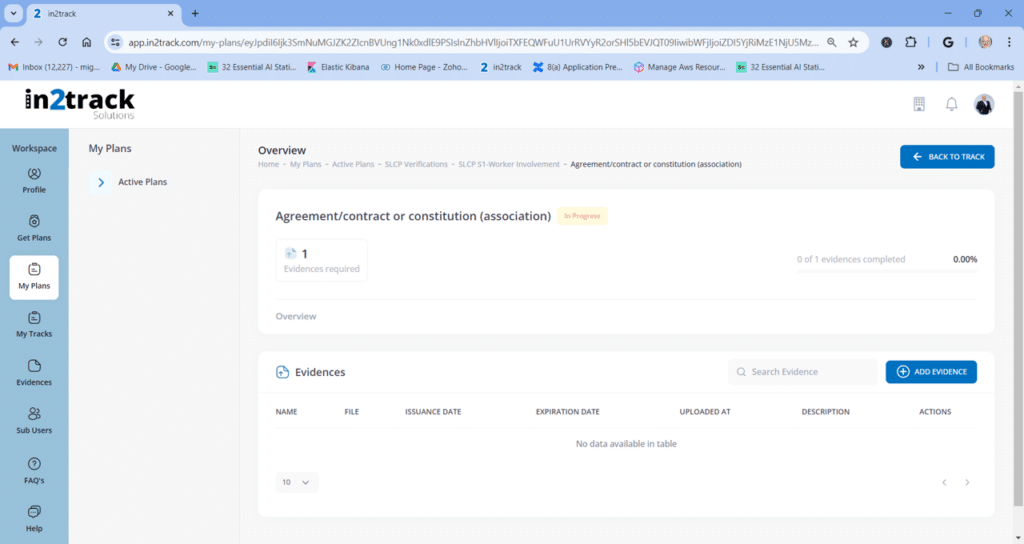Viewport: 1024px width, 544px height.
Task: Open SLCP Verifications breadcrumb link
Action: [416, 164]
